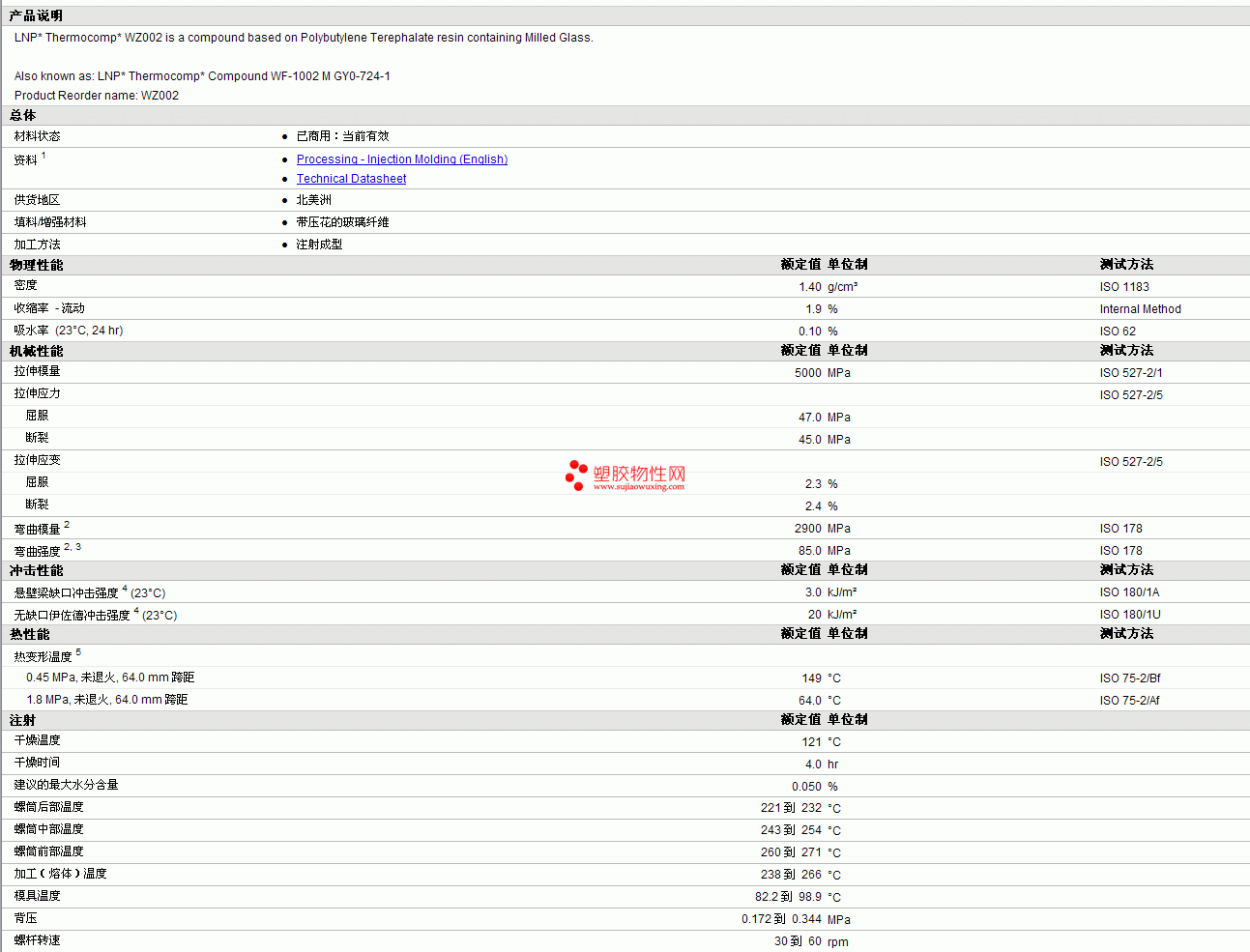Screen dimensions: 1250x952
Task: Click the 注射 section header
Action: click(x=22, y=720)
